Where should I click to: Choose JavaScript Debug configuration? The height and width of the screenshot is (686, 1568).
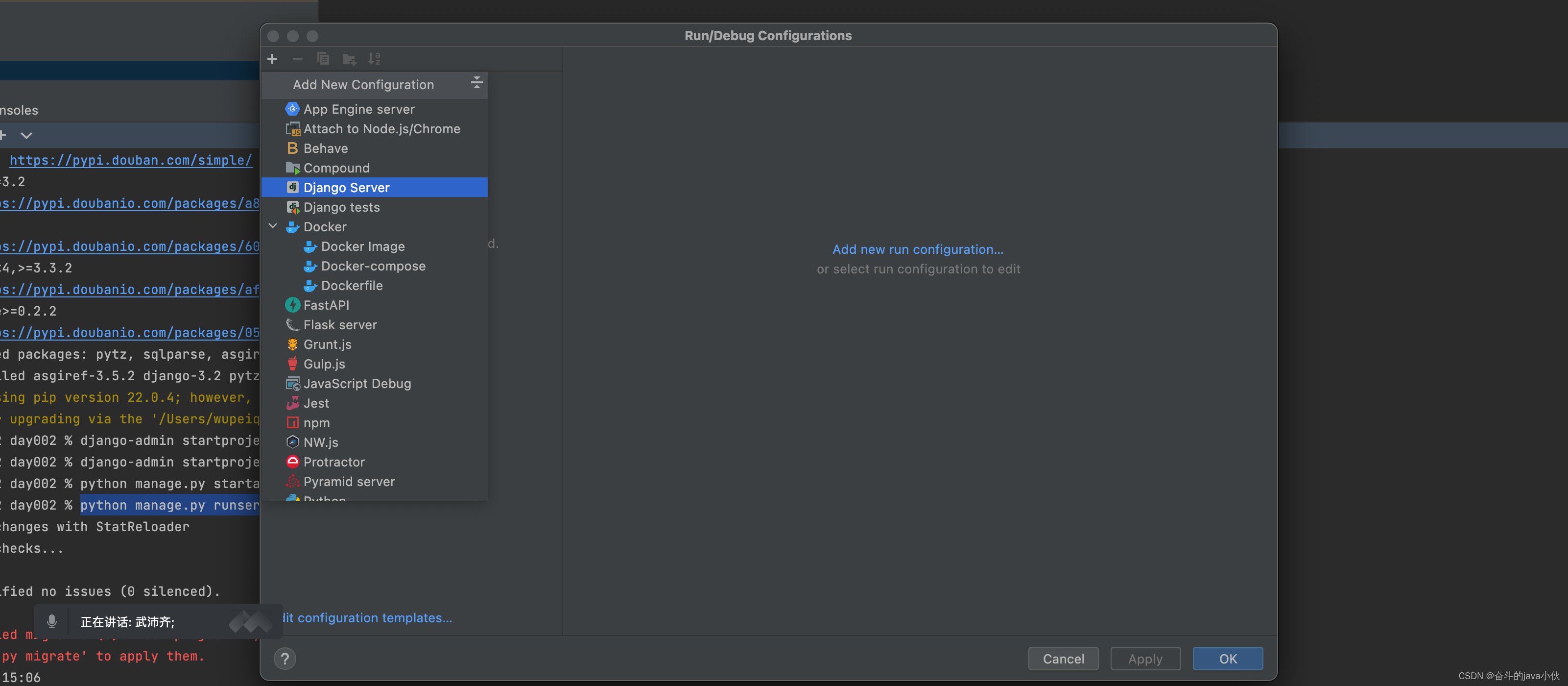[x=374, y=383]
